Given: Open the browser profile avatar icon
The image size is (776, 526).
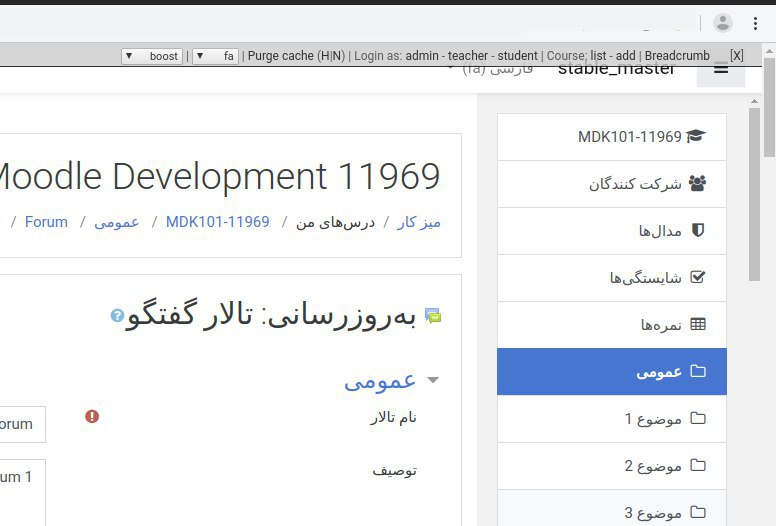Looking at the screenshot, I should [x=723, y=23].
